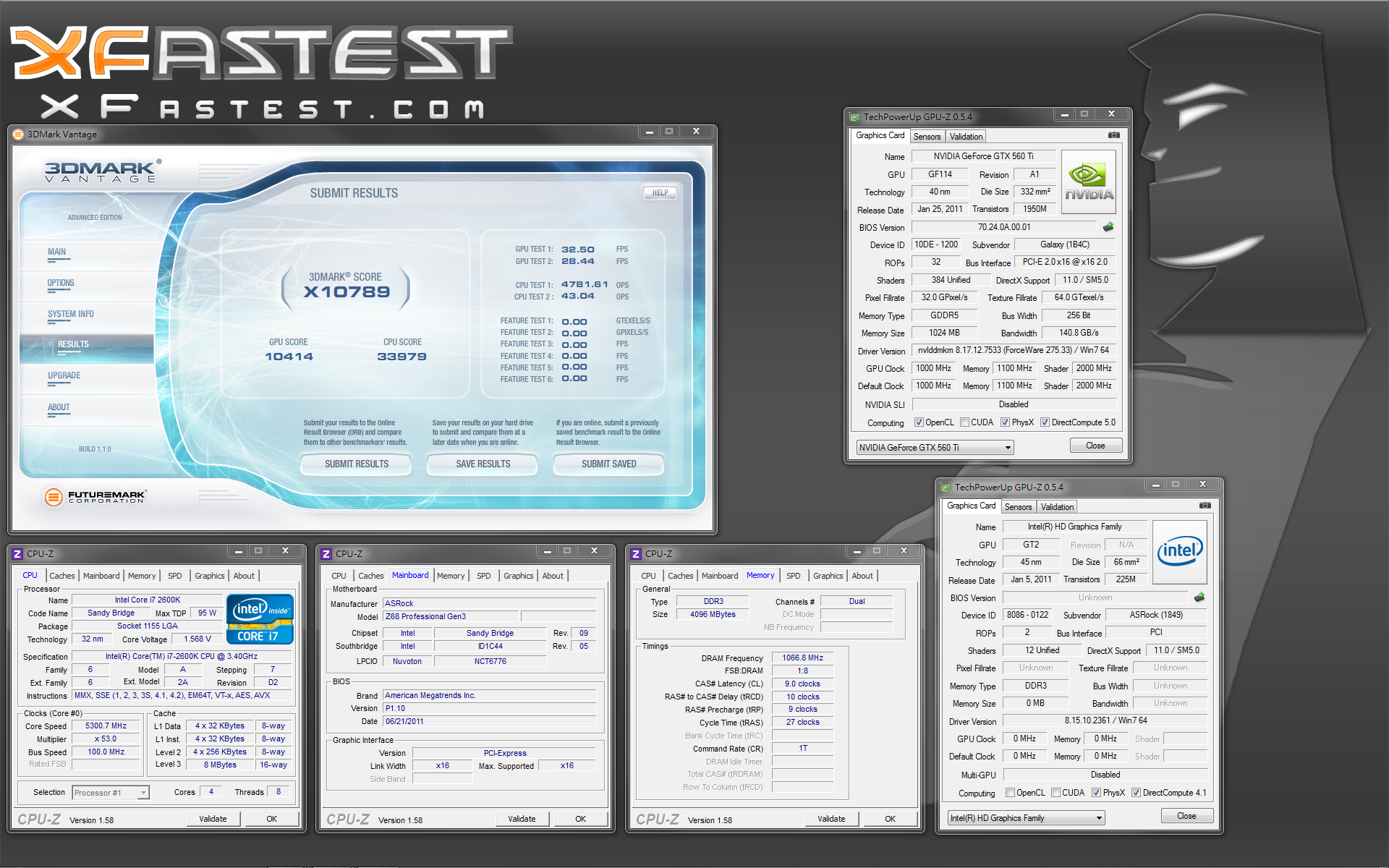Open SPD tab in Memory CPU-Z window
This screenshot has height=868, width=1389.
[x=793, y=576]
